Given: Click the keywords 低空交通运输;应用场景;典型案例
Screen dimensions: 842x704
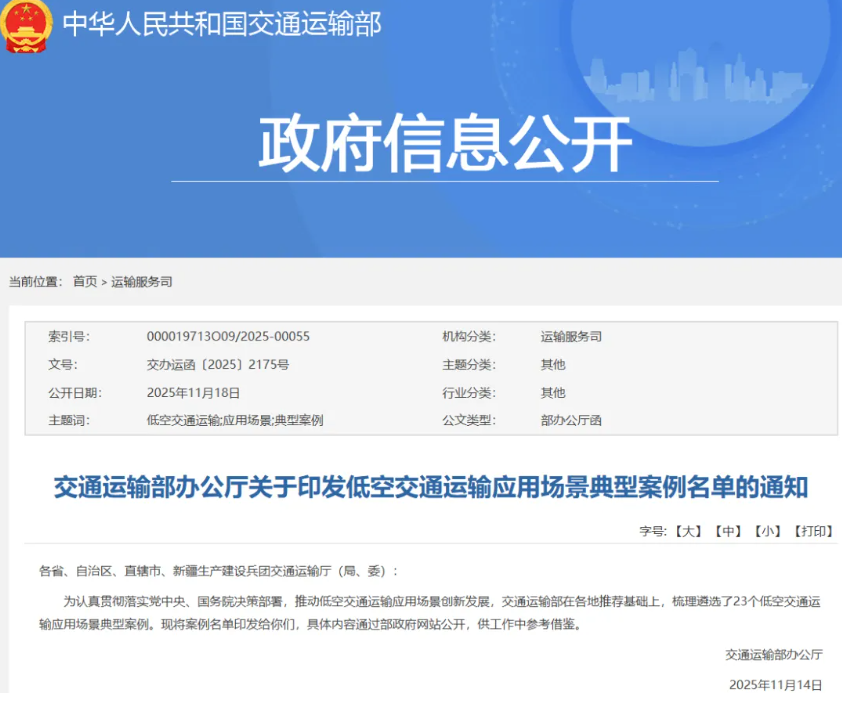Looking at the screenshot, I should [235, 420].
